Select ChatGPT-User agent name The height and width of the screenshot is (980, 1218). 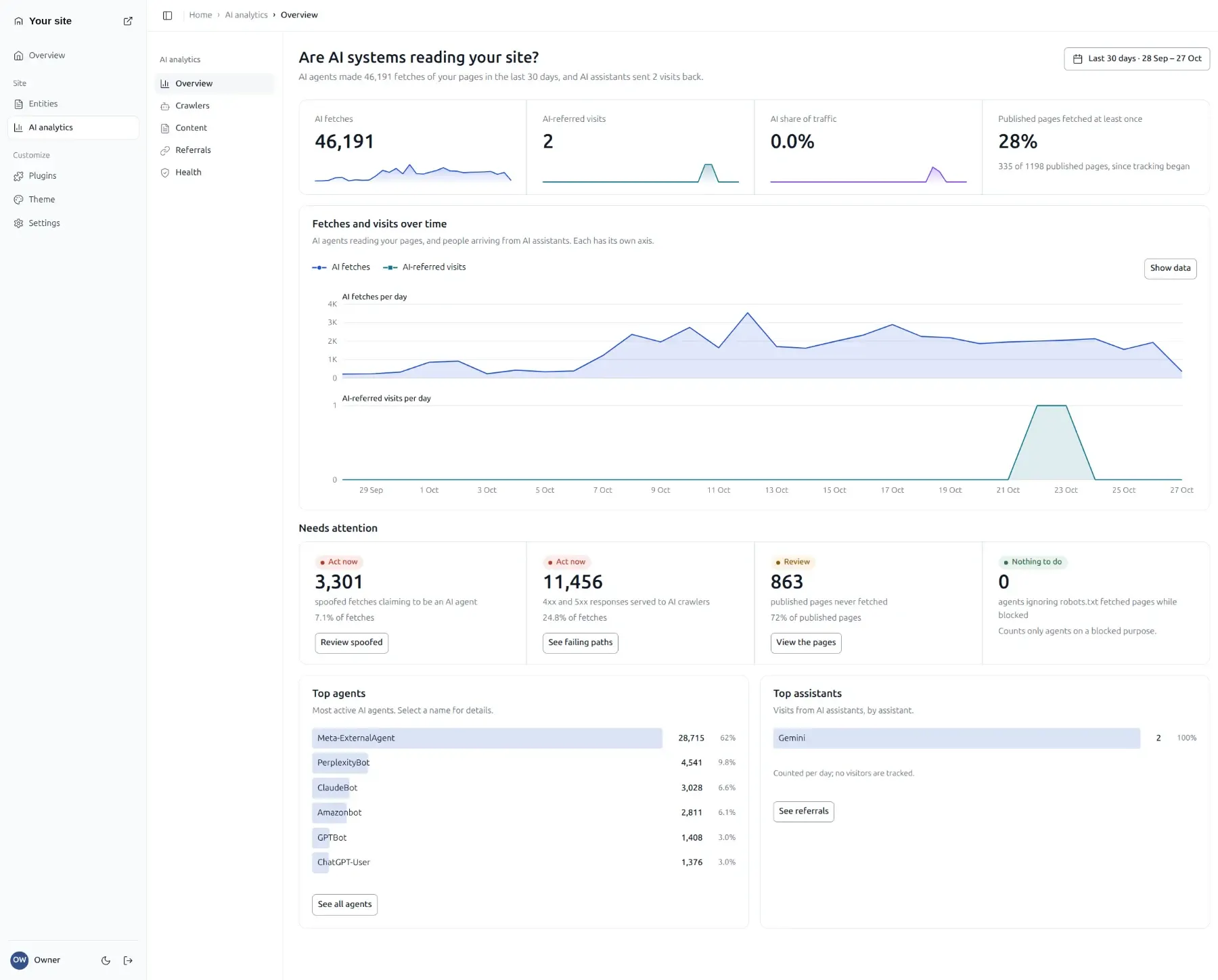(343, 862)
